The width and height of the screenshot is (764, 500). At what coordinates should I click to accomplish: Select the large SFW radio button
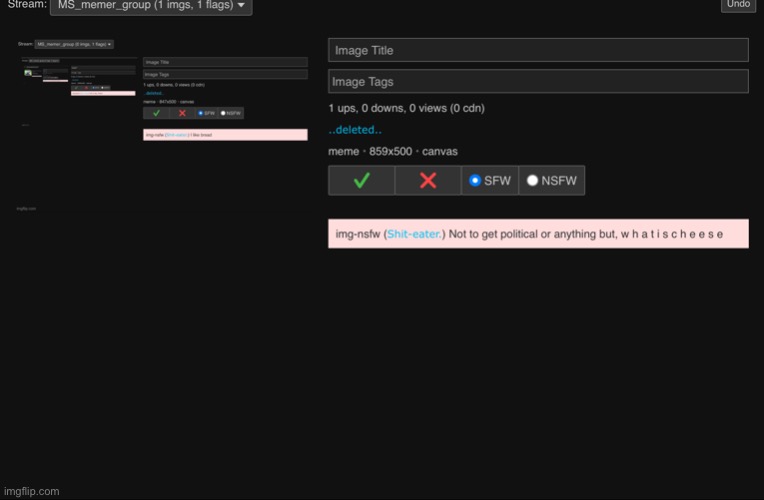(475, 180)
